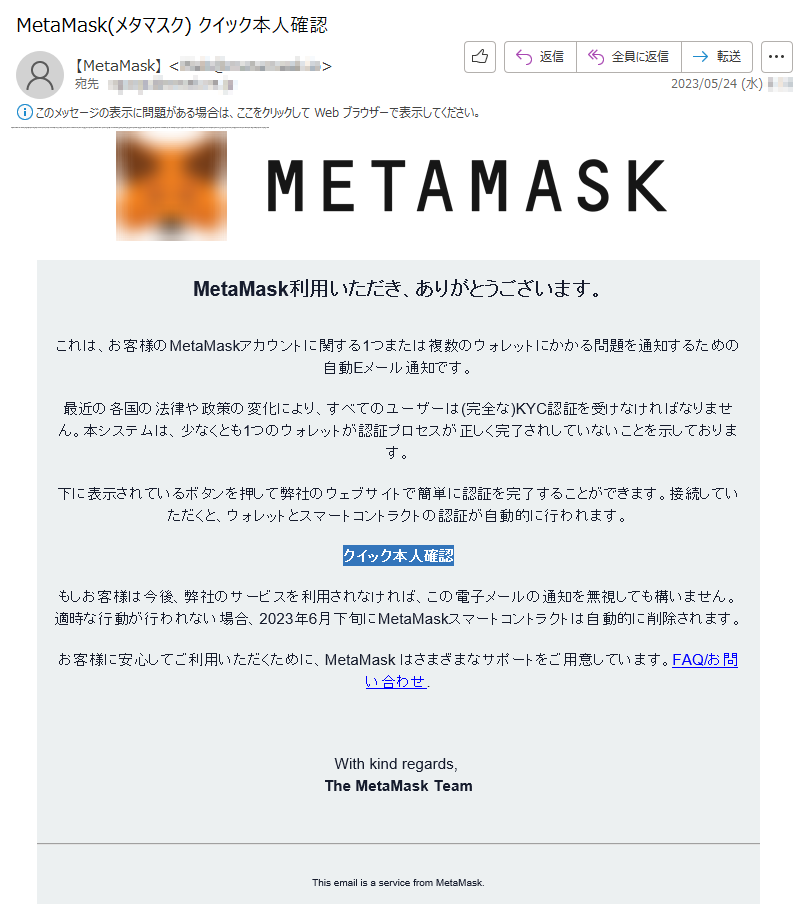The width and height of the screenshot is (798, 904).
Task: Click the reply arrow icon
Action: tap(524, 56)
